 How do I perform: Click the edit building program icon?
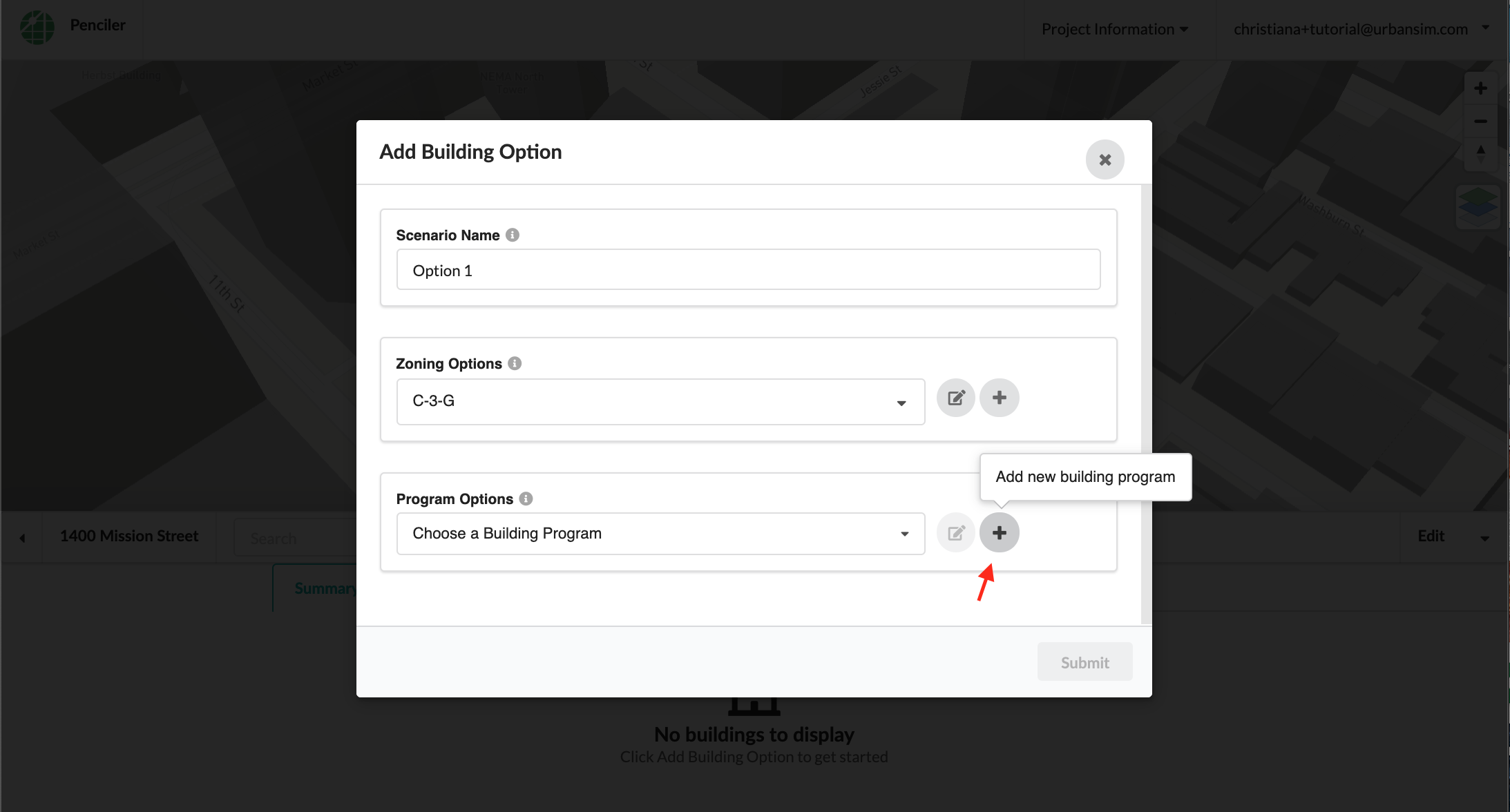pyautogui.click(x=955, y=532)
